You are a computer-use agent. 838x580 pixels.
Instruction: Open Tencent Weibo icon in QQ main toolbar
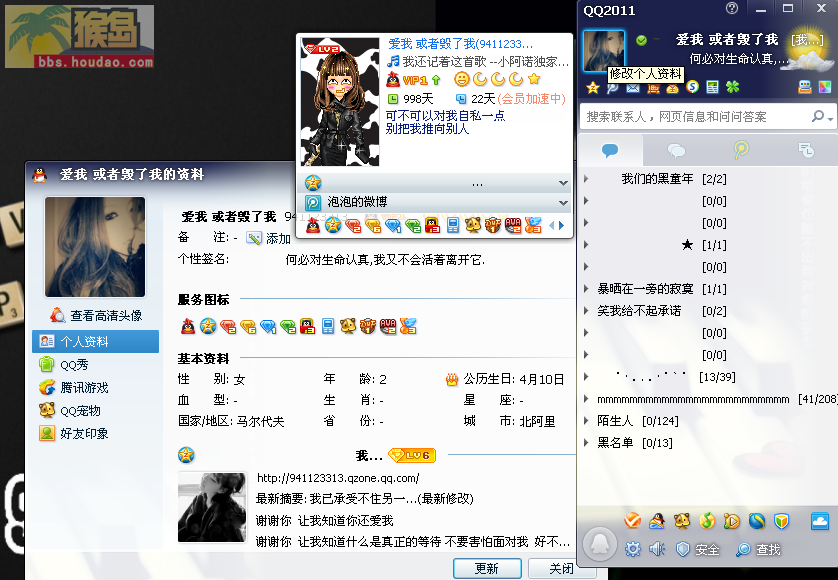(x=612, y=88)
